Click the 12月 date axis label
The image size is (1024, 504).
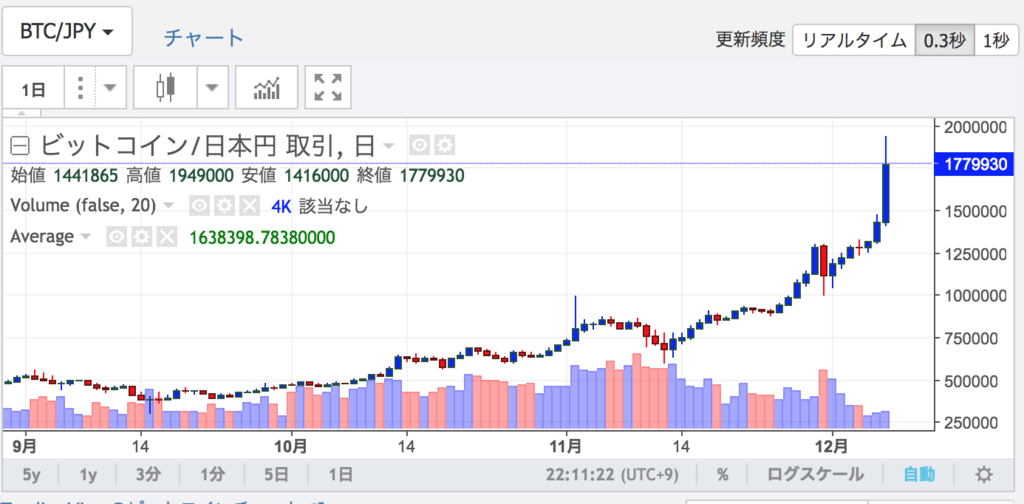(833, 447)
